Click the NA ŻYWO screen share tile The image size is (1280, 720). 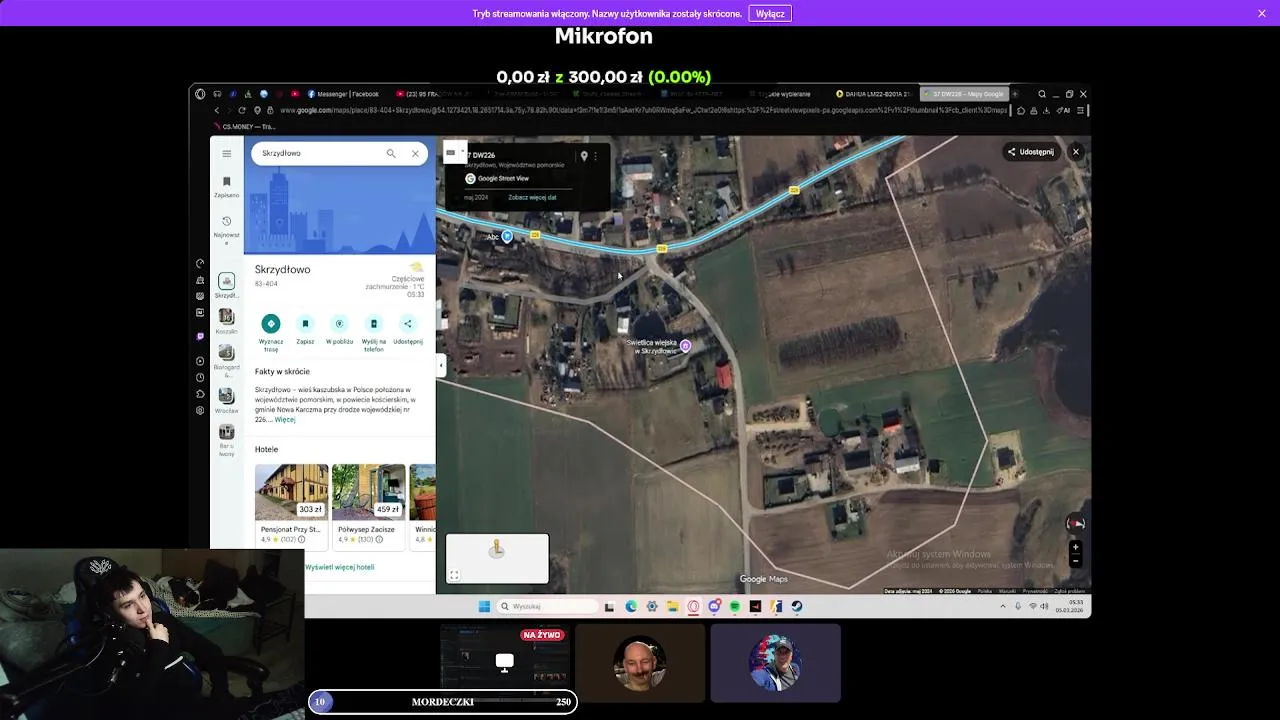coord(505,662)
